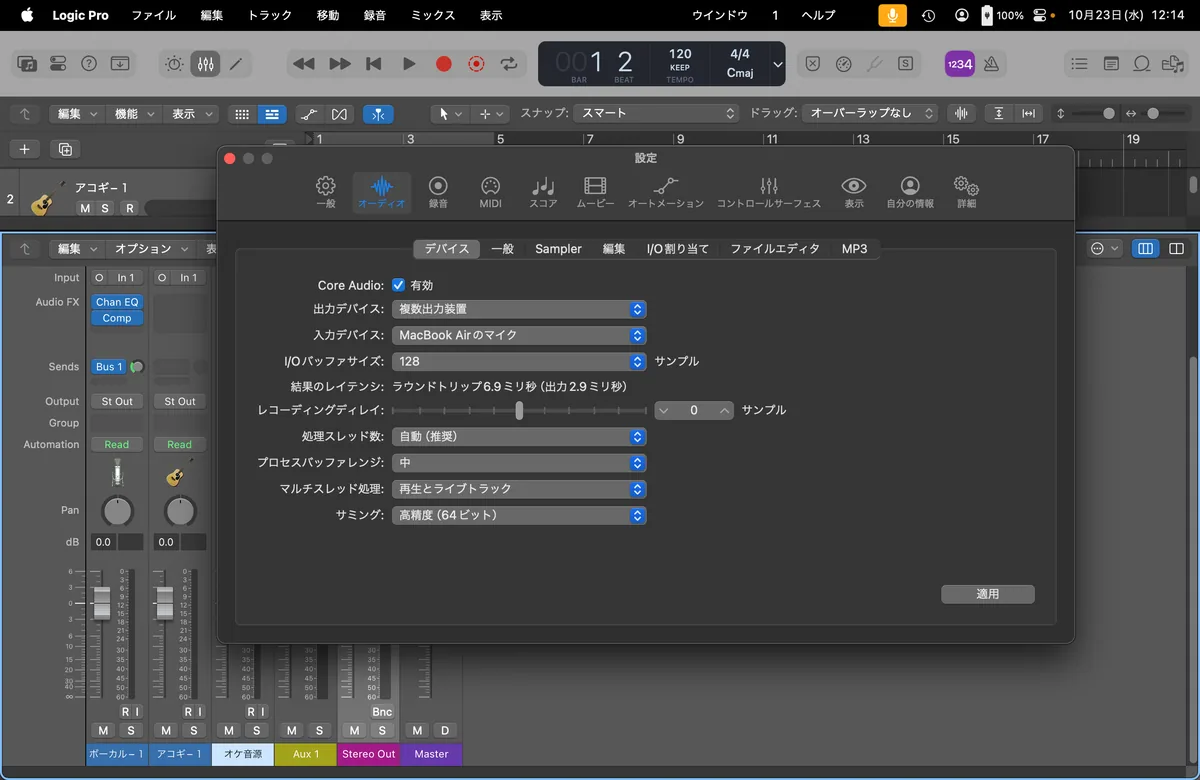Toggle the Cycle loop button
Viewport: 1200px width, 780px height.
(x=510, y=63)
